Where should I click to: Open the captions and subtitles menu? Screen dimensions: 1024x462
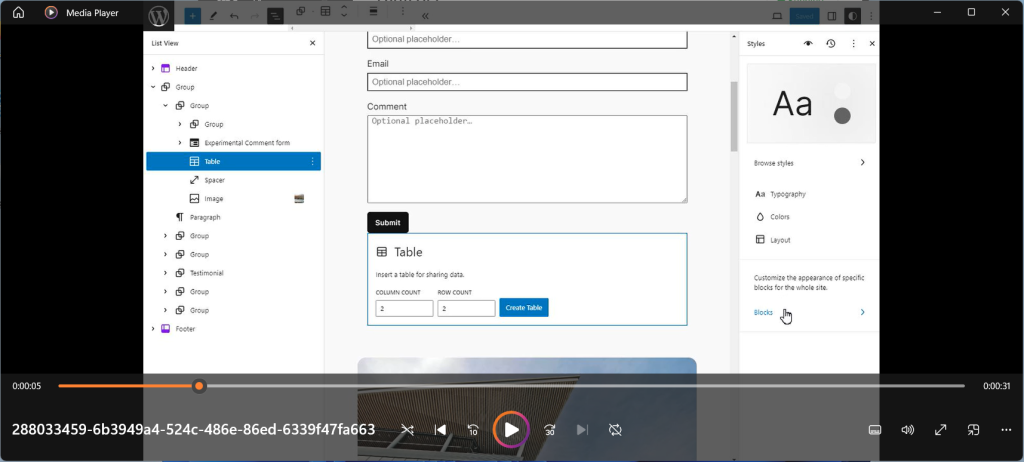(x=874, y=430)
